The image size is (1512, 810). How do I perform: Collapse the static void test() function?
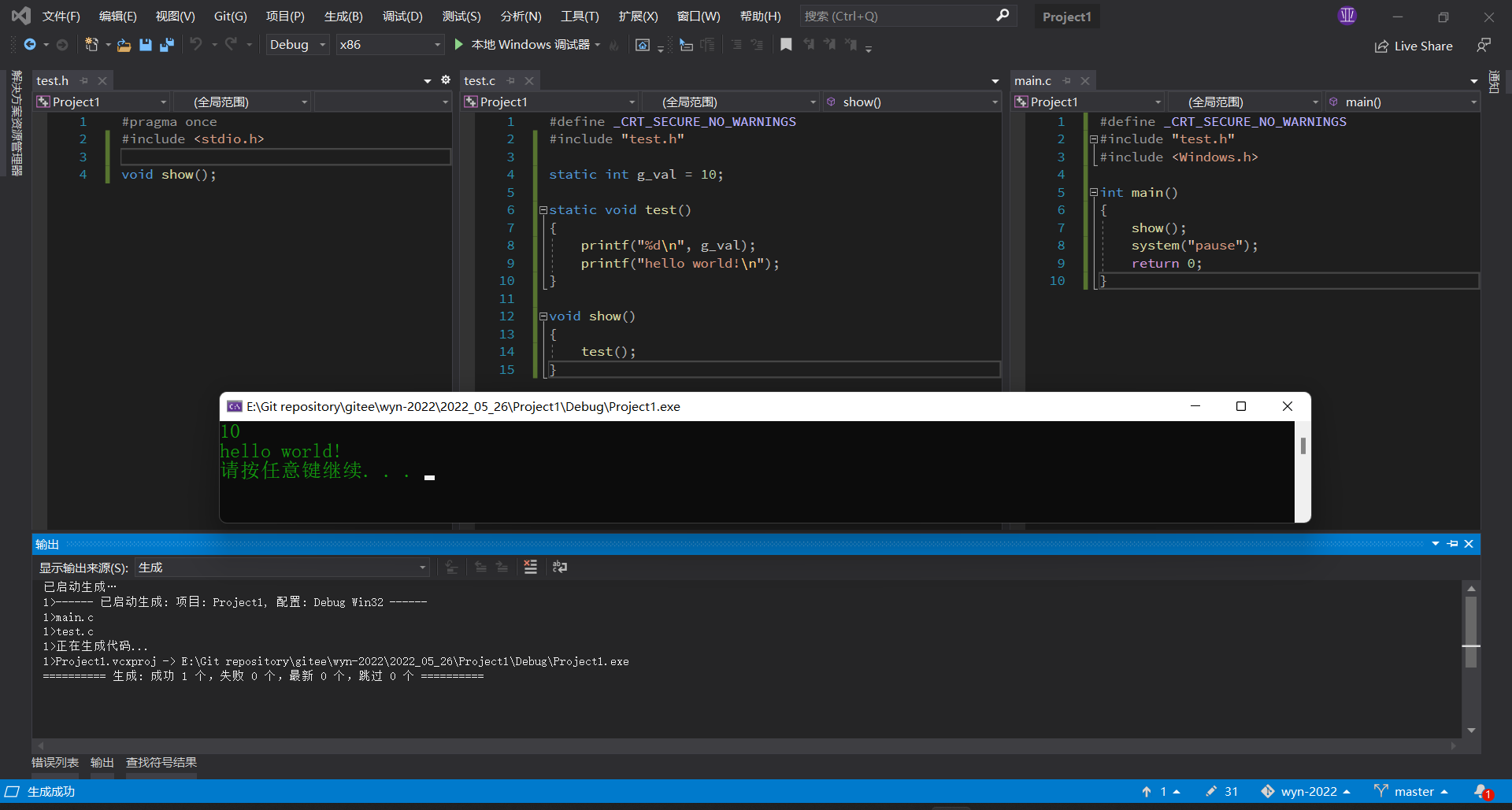(543, 210)
